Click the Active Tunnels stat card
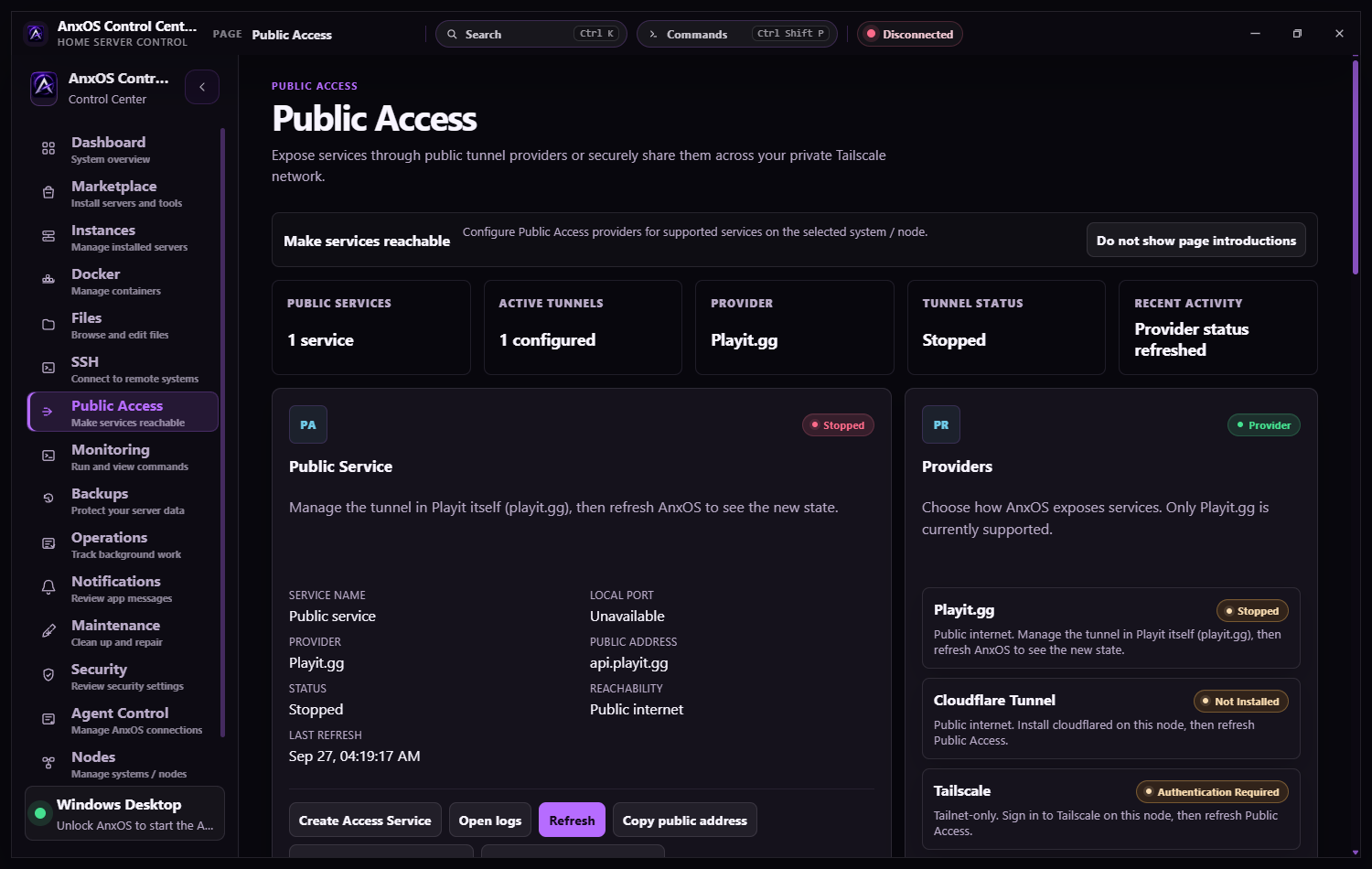Image resolution: width=1372 pixels, height=869 pixels. [x=583, y=327]
